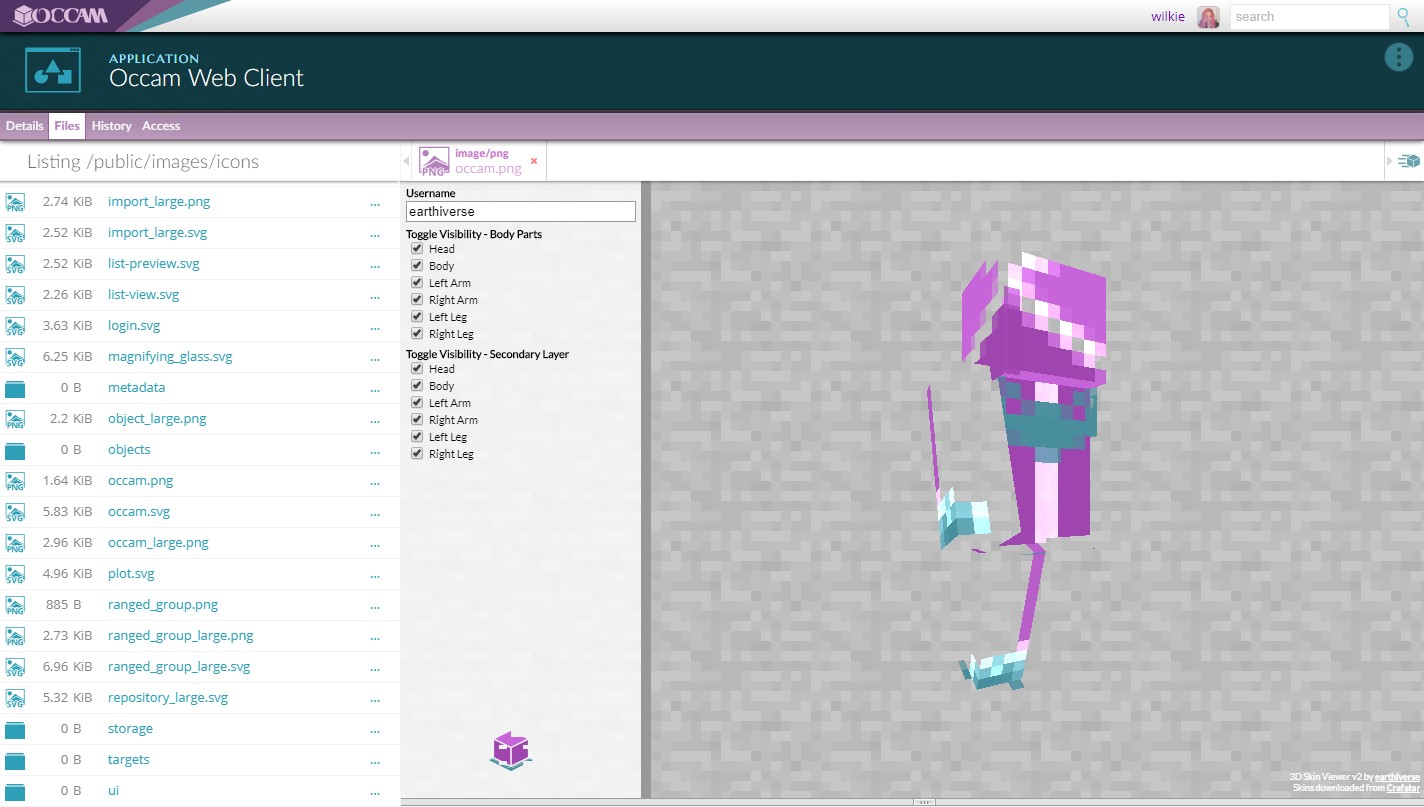Click the left arrow beside the file tabs
This screenshot has height=807, width=1424.
coord(406,161)
